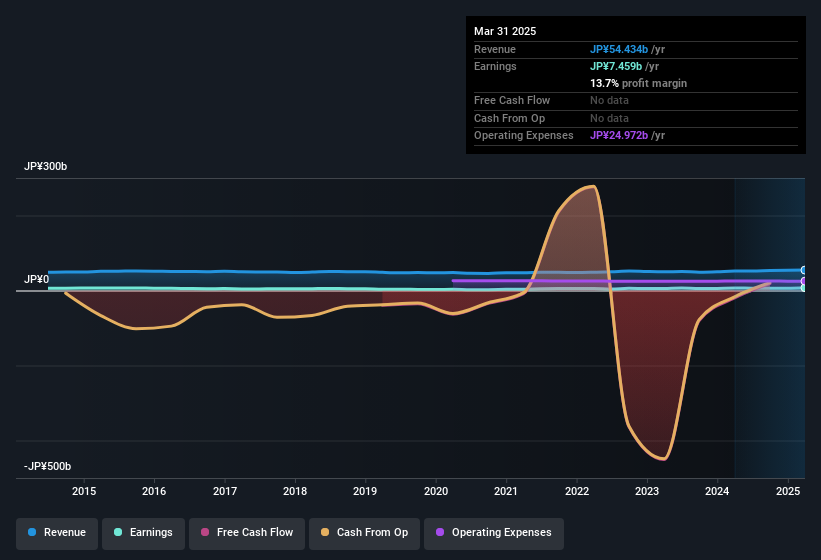
Task: Click the 13.7% profit margin text
Action: coord(638,83)
